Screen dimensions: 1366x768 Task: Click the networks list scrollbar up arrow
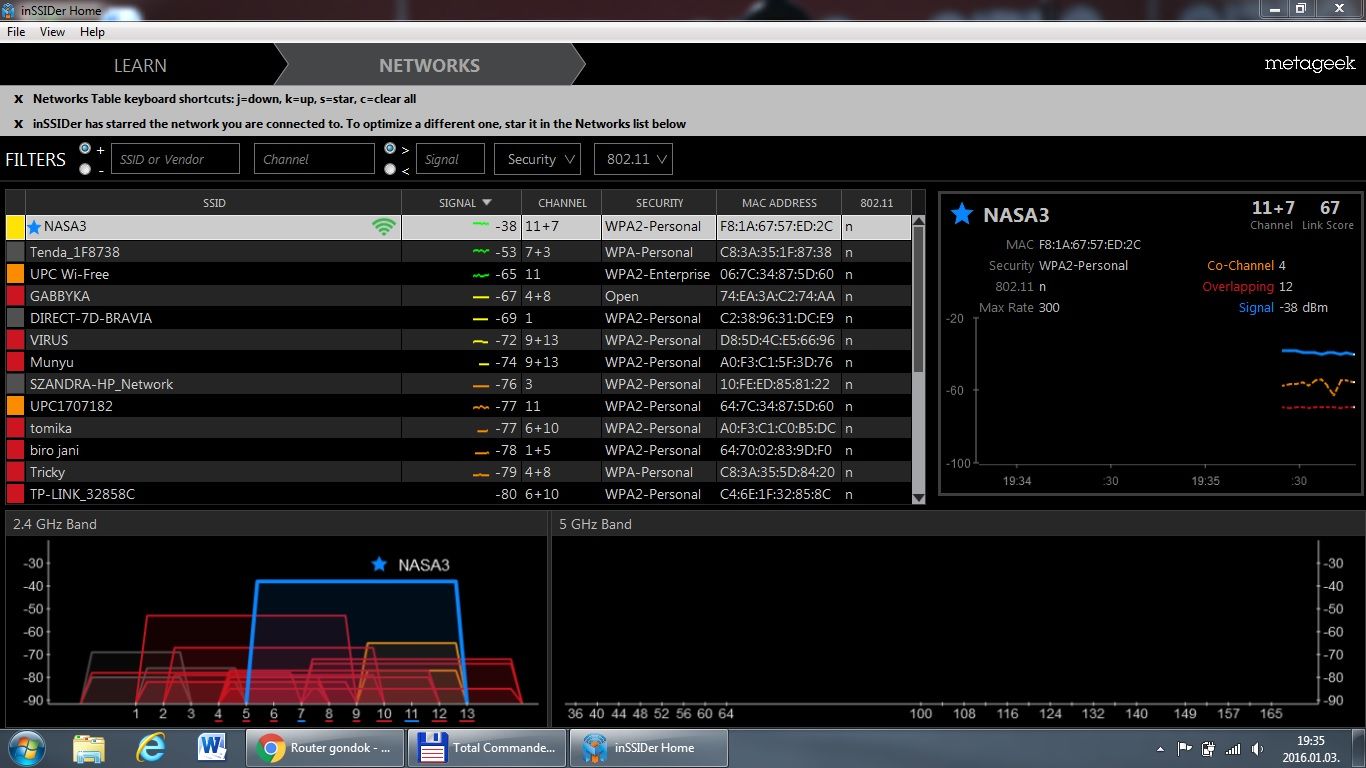(919, 222)
